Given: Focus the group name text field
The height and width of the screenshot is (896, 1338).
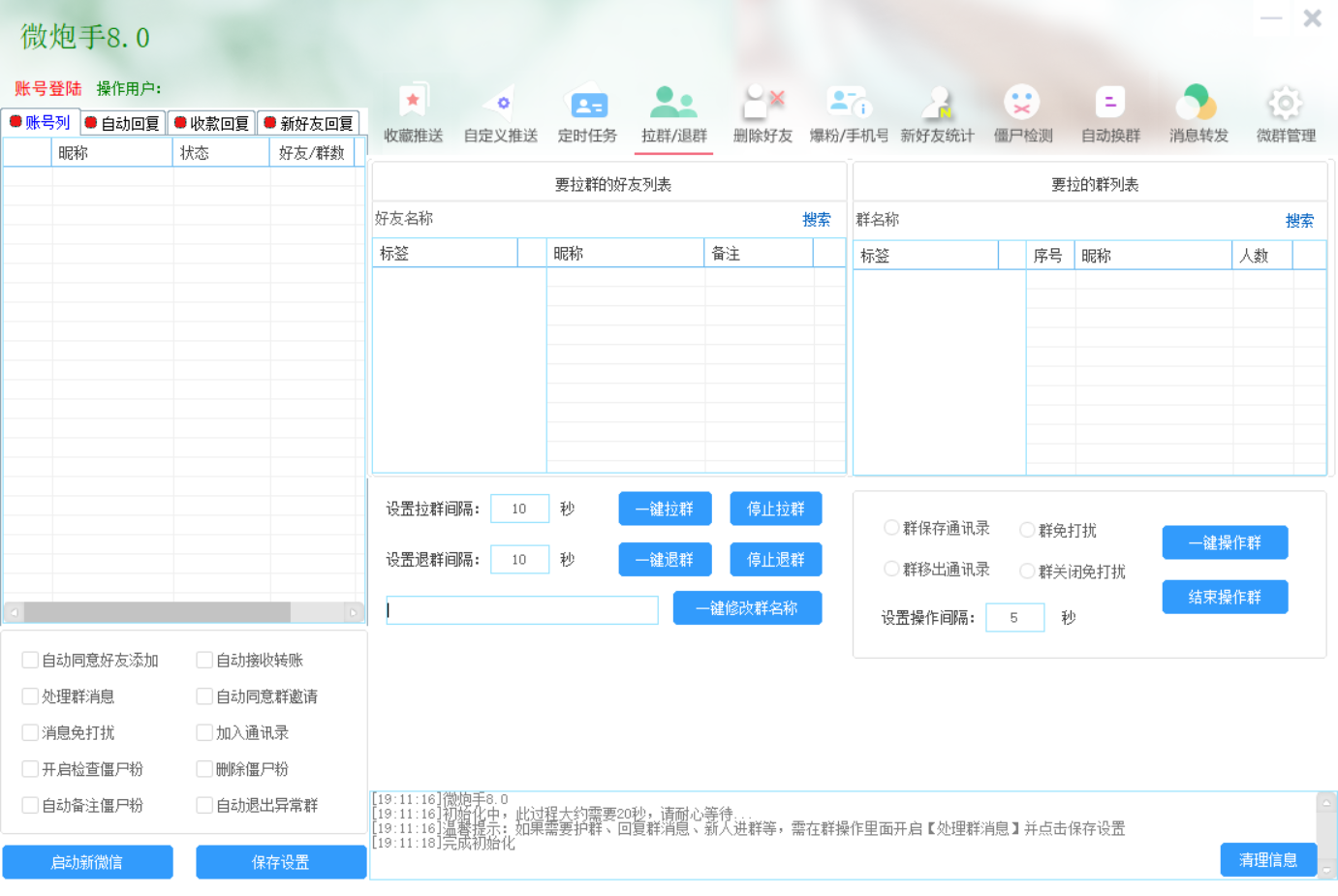Looking at the screenshot, I should point(522,610).
